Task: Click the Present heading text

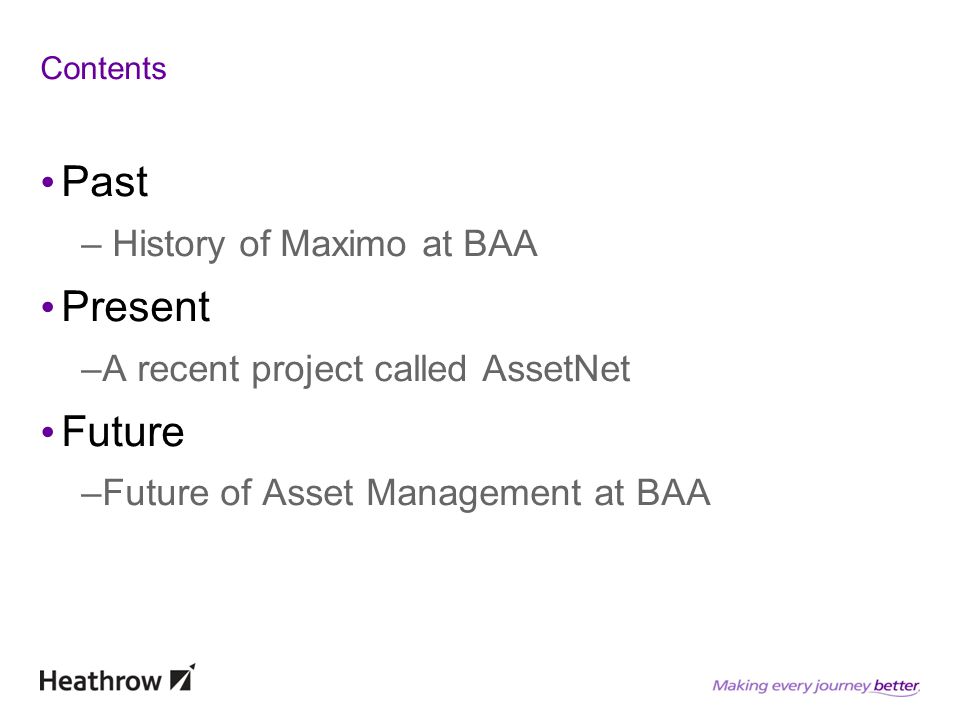Action: coord(136,306)
